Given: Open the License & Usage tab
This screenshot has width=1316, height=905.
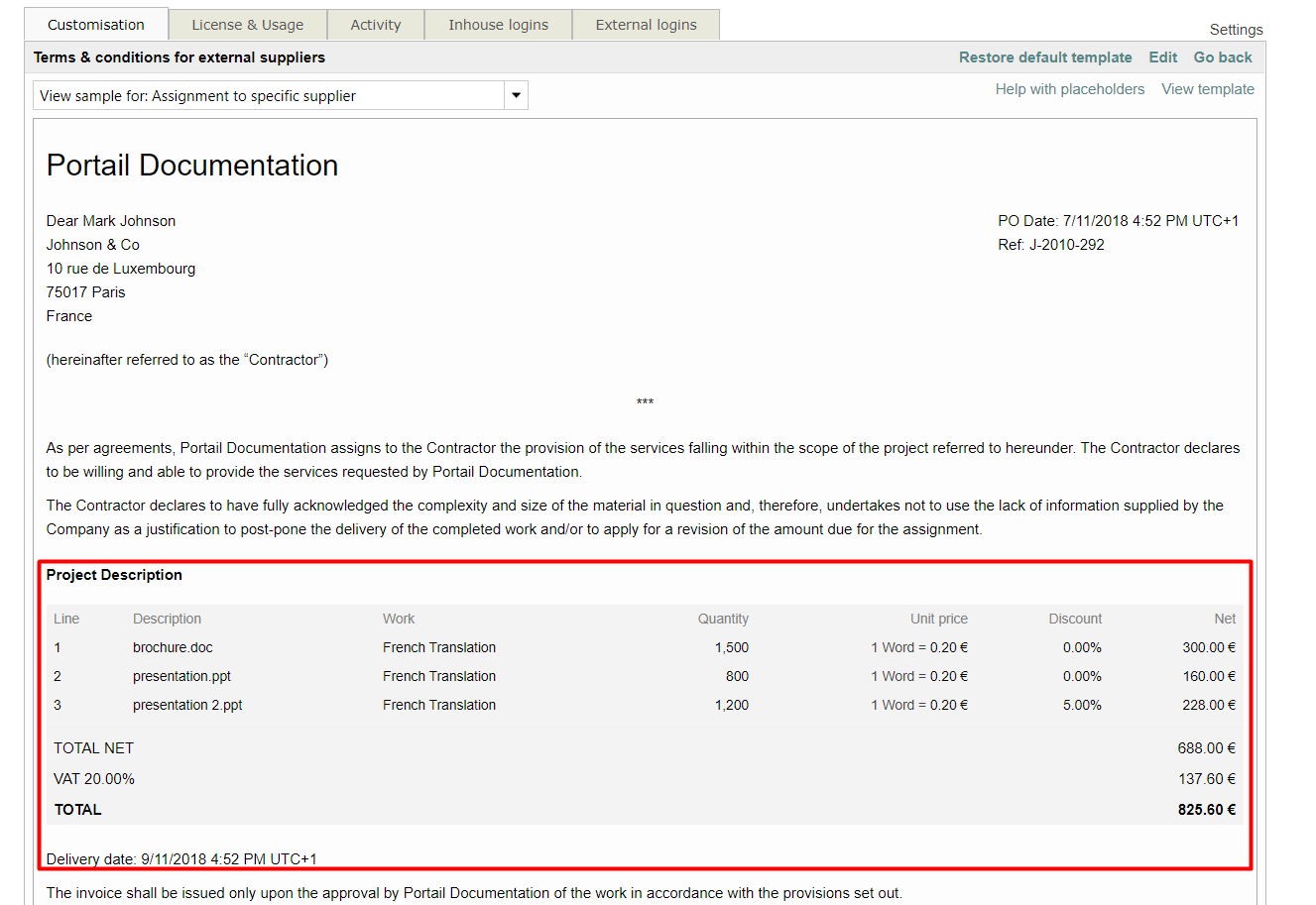Looking at the screenshot, I should click(247, 25).
